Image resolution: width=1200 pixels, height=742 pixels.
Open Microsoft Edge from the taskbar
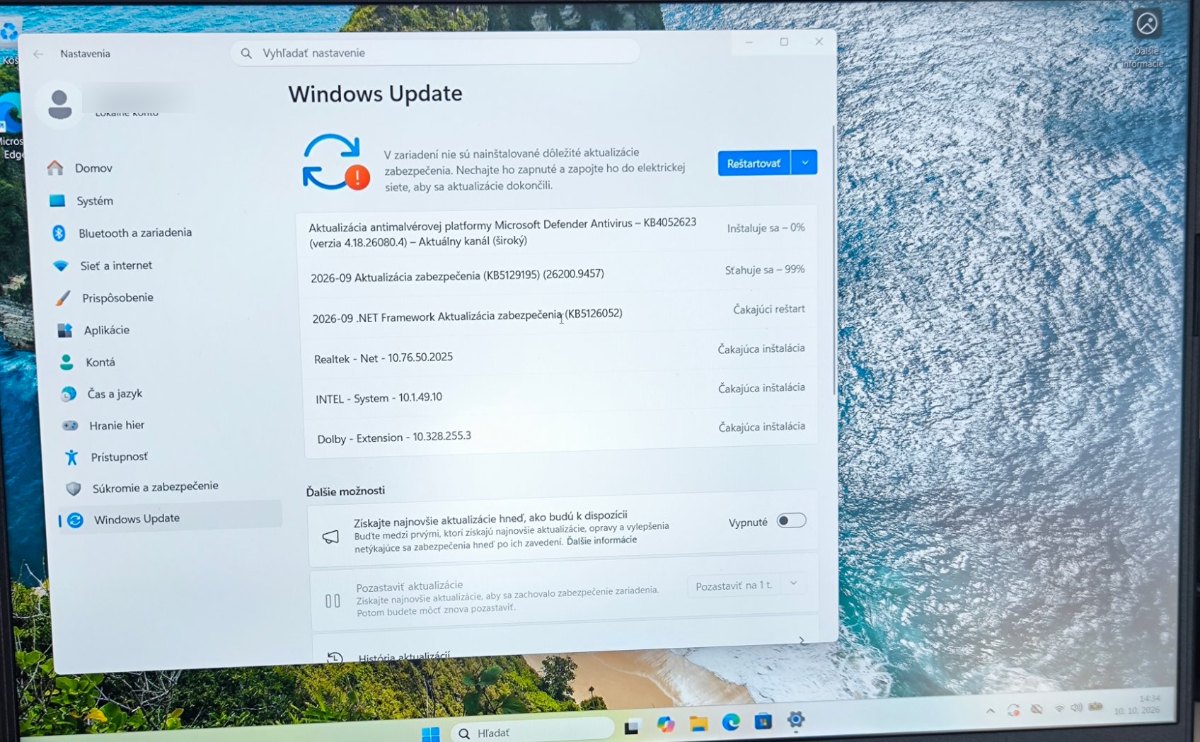click(x=731, y=722)
